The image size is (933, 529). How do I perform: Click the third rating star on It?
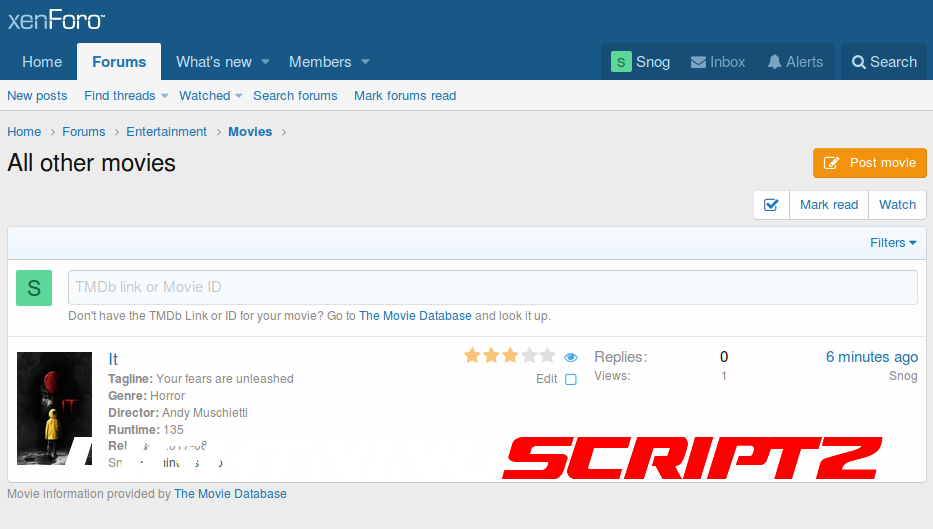tap(510, 356)
